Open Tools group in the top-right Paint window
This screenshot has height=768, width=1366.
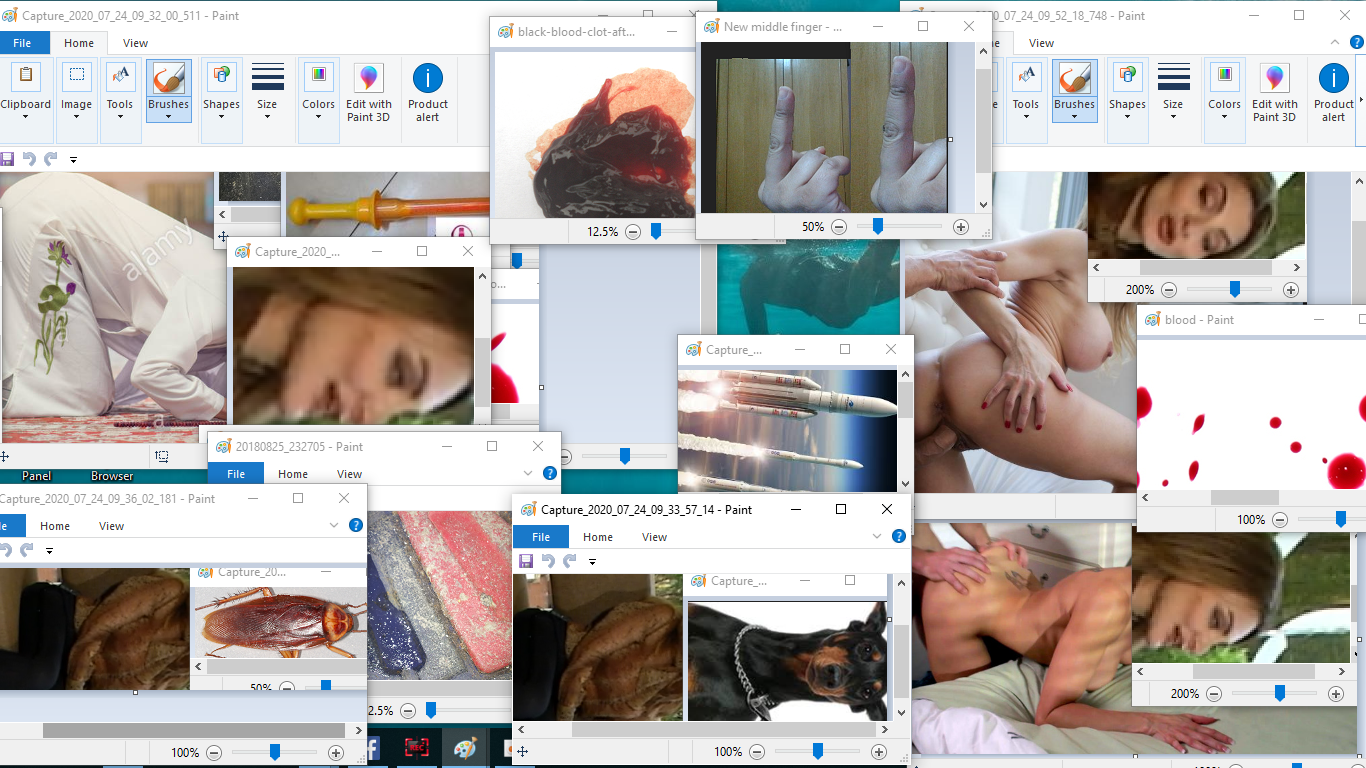(x=1025, y=90)
